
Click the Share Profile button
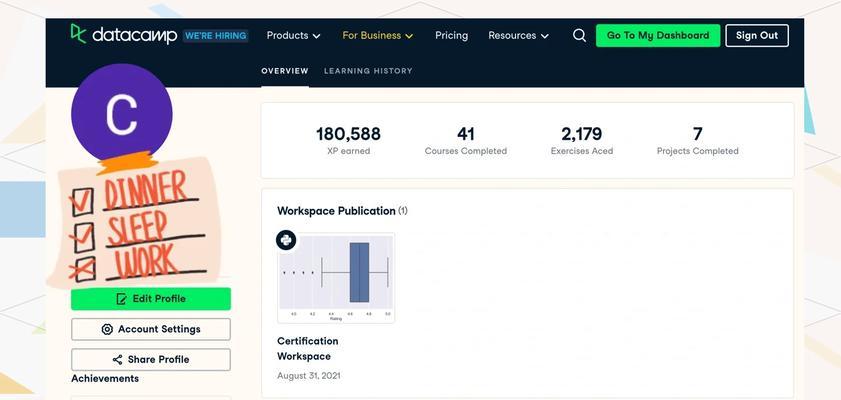coord(151,359)
